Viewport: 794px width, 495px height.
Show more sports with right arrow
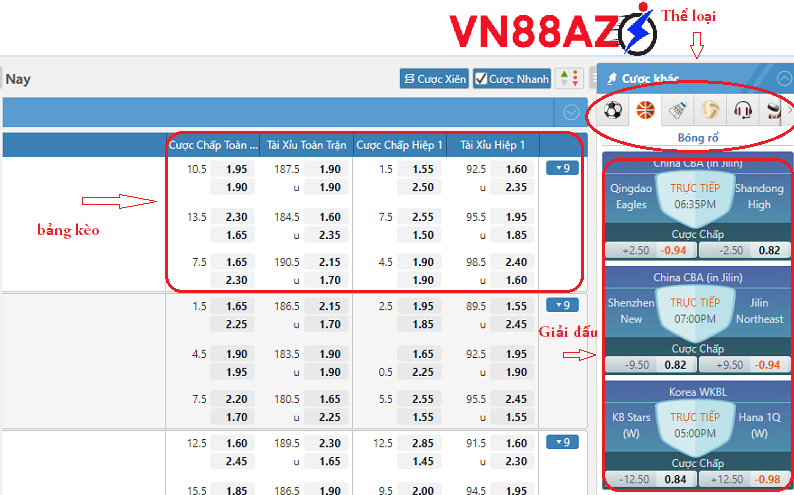coord(789,110)
